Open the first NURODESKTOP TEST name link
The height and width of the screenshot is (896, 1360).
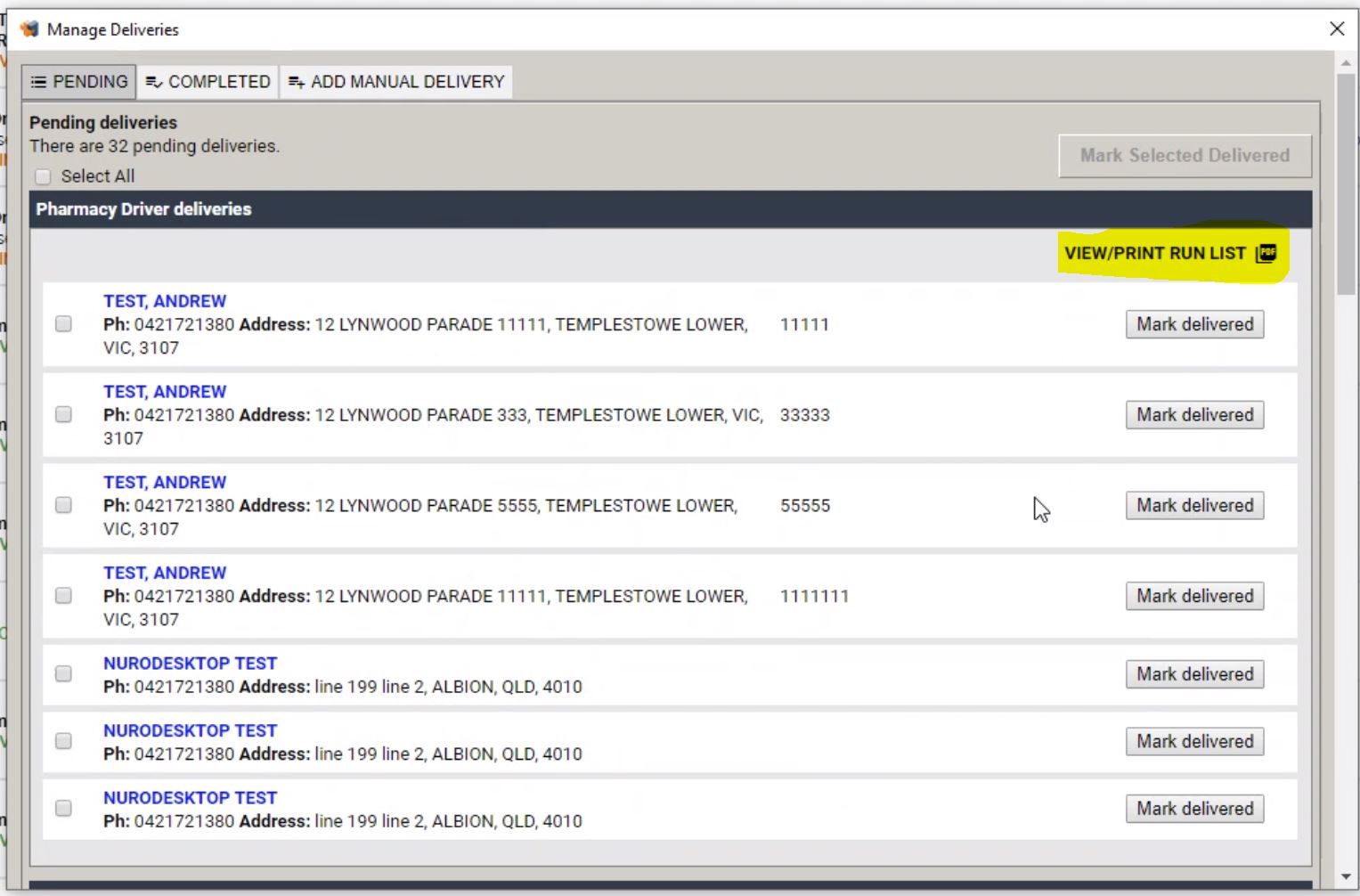(190, 664)
